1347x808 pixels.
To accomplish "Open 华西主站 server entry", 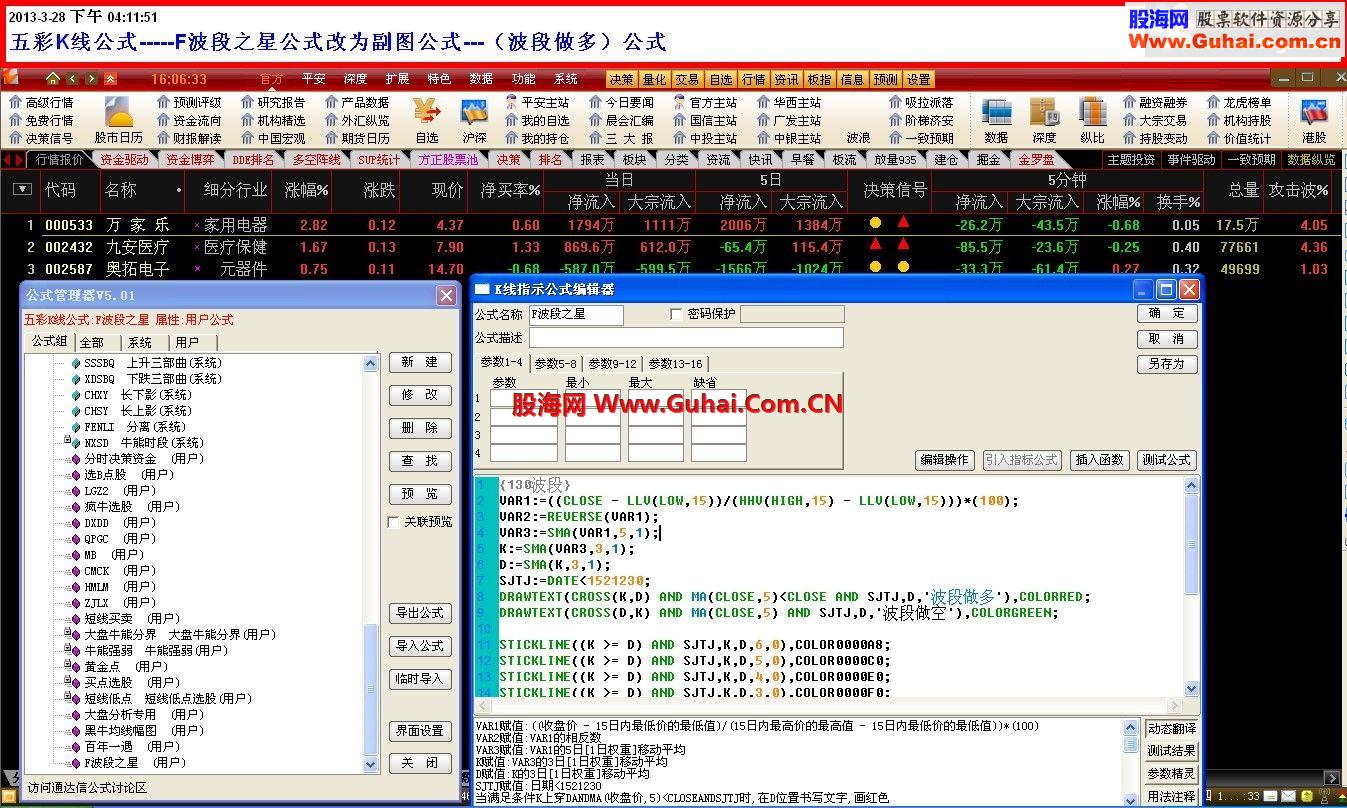I will click(x=789, y=102).
